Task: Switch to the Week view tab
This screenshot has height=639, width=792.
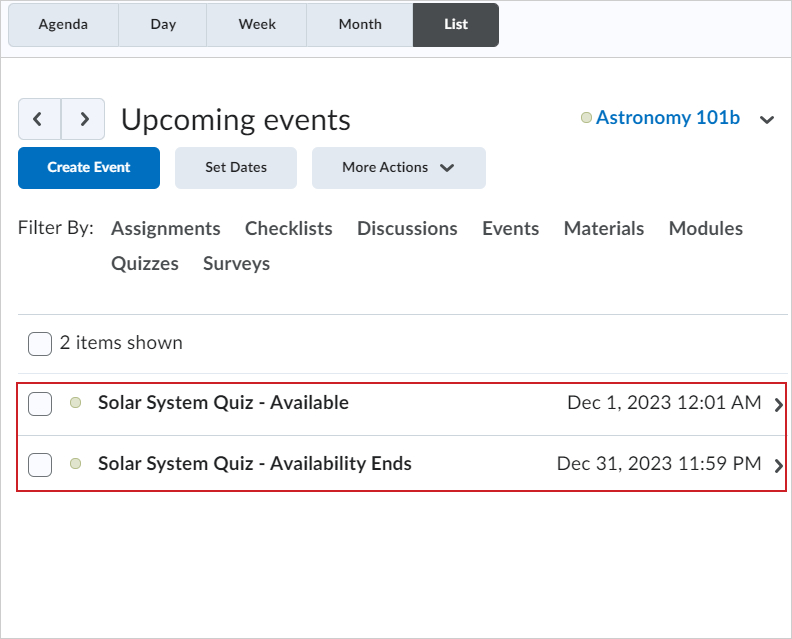Action: [257, 25]
